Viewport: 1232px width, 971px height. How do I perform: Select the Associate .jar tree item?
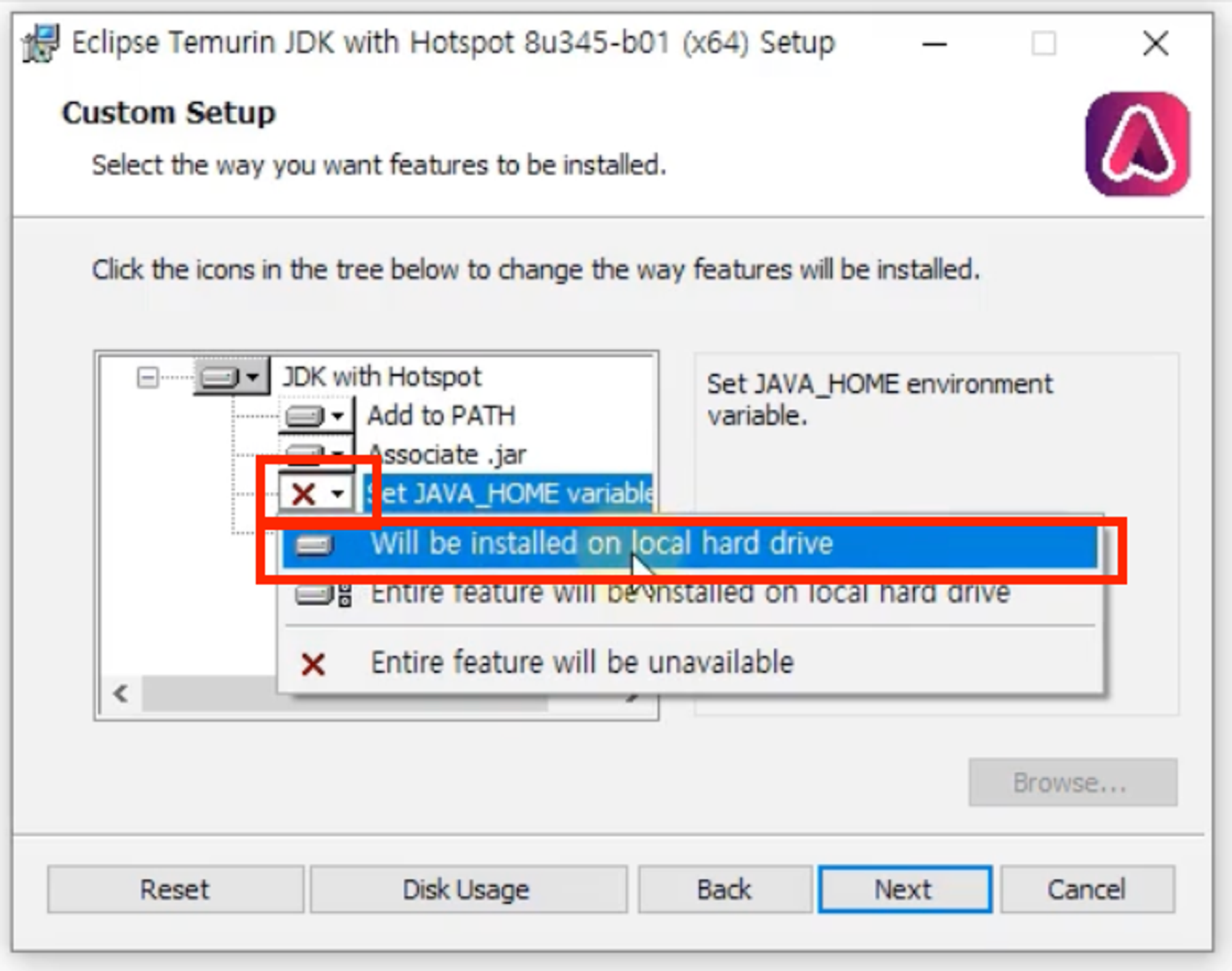[x=447, y=455]
